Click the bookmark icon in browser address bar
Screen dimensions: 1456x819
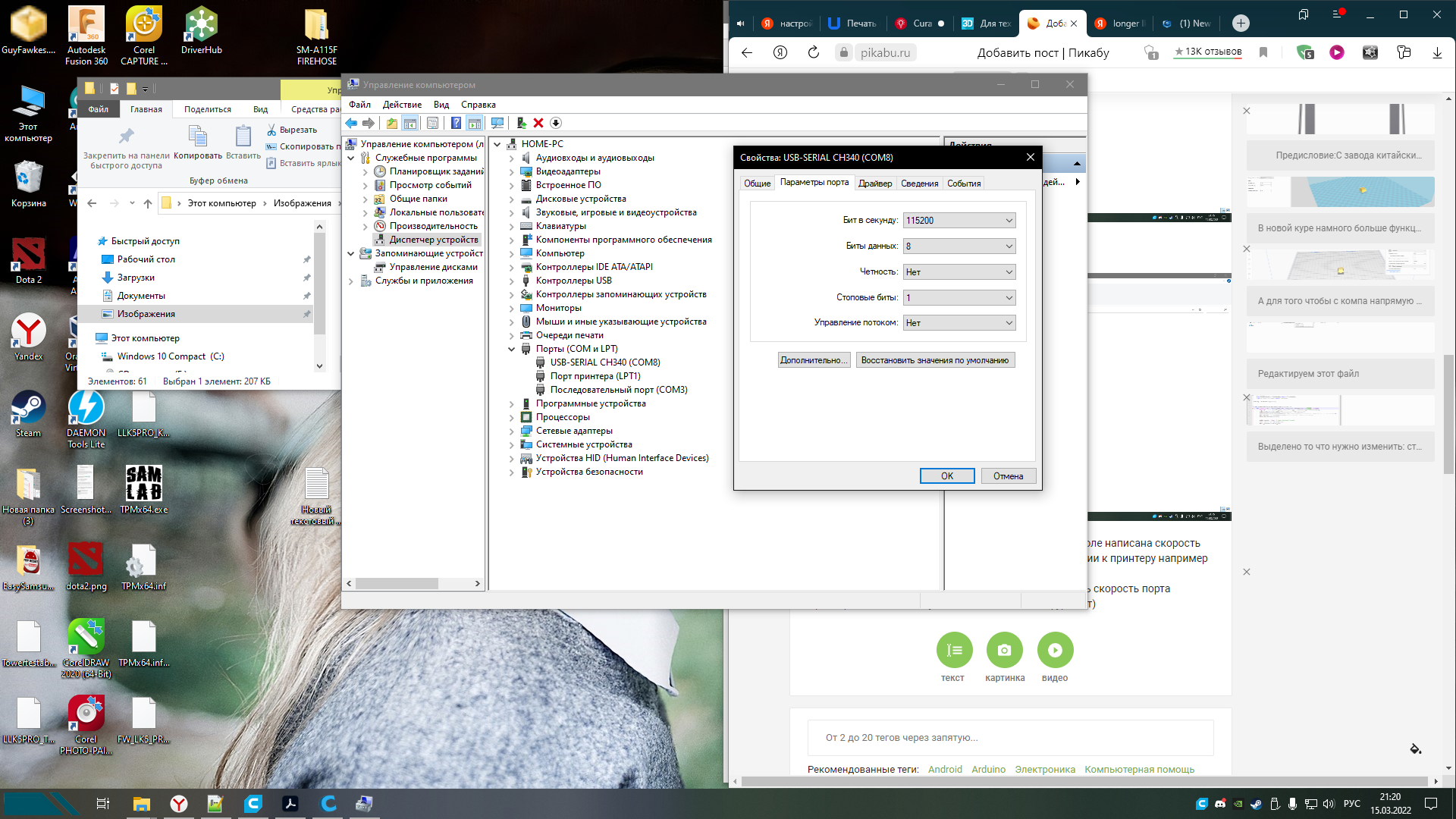pos(1263,52)
